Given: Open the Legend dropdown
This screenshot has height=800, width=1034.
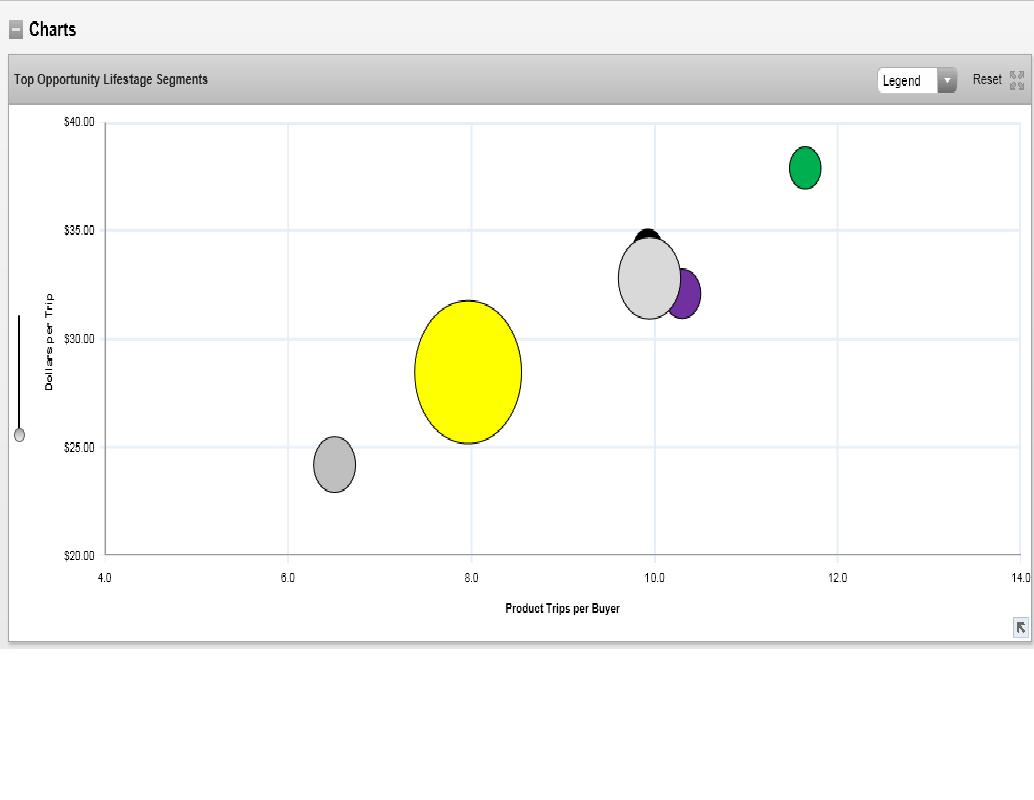Looking at the screenshot, I should click(907, 81).
